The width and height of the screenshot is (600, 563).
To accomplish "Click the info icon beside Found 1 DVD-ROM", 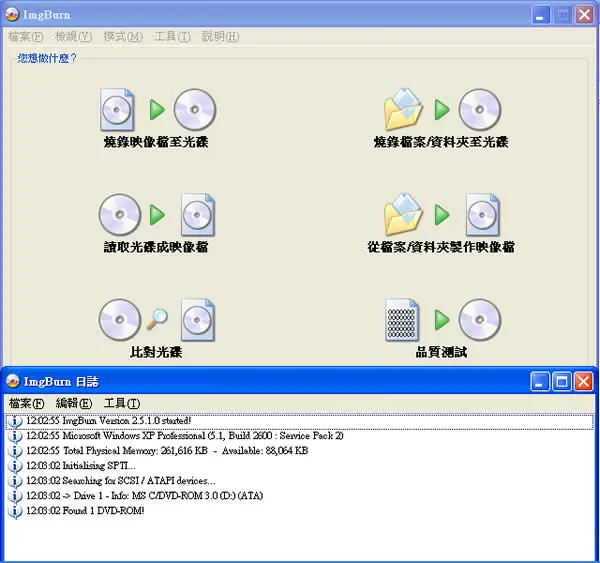I will pos(15,511).
